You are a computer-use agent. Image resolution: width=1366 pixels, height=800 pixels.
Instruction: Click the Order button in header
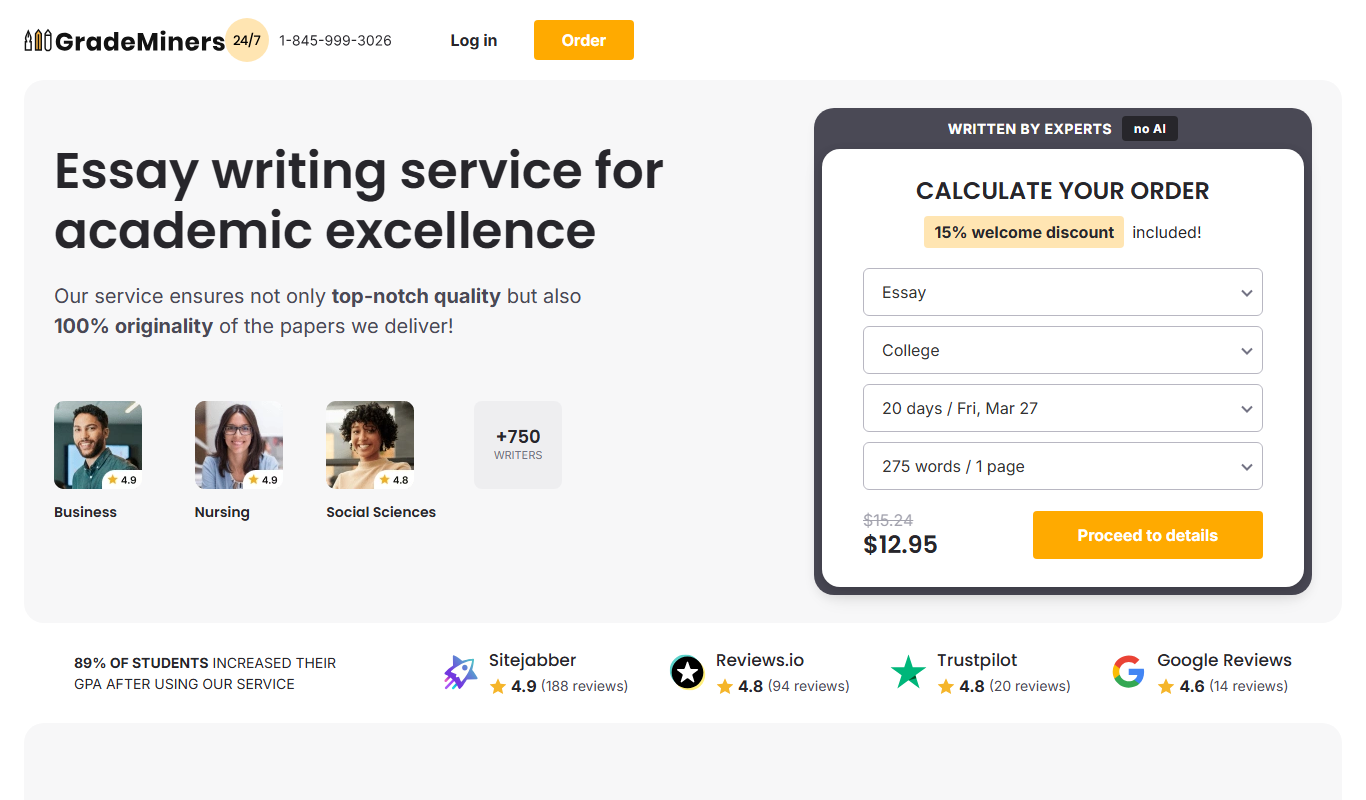(584, 40)
